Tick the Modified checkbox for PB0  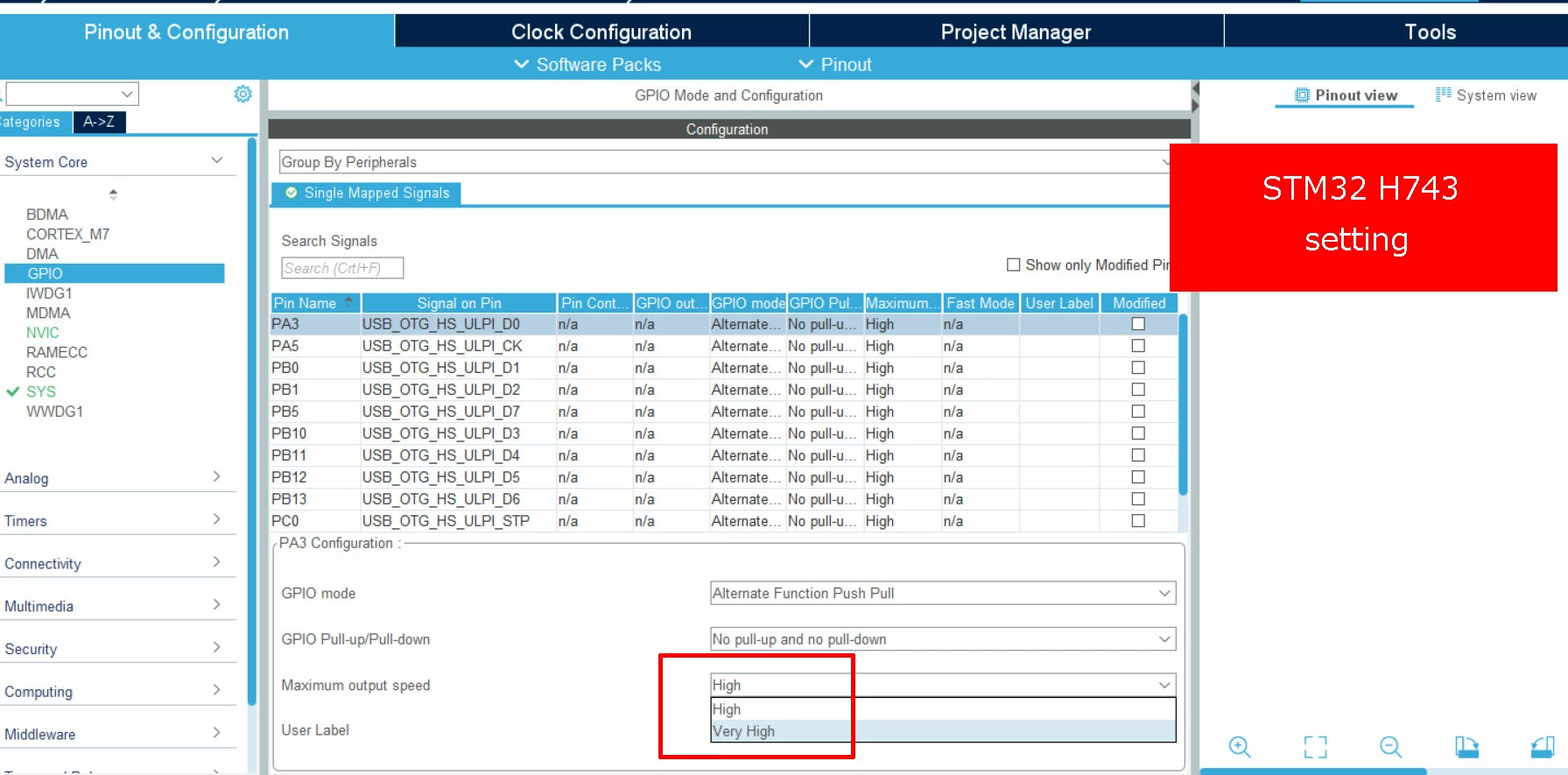pos(1138,368)
